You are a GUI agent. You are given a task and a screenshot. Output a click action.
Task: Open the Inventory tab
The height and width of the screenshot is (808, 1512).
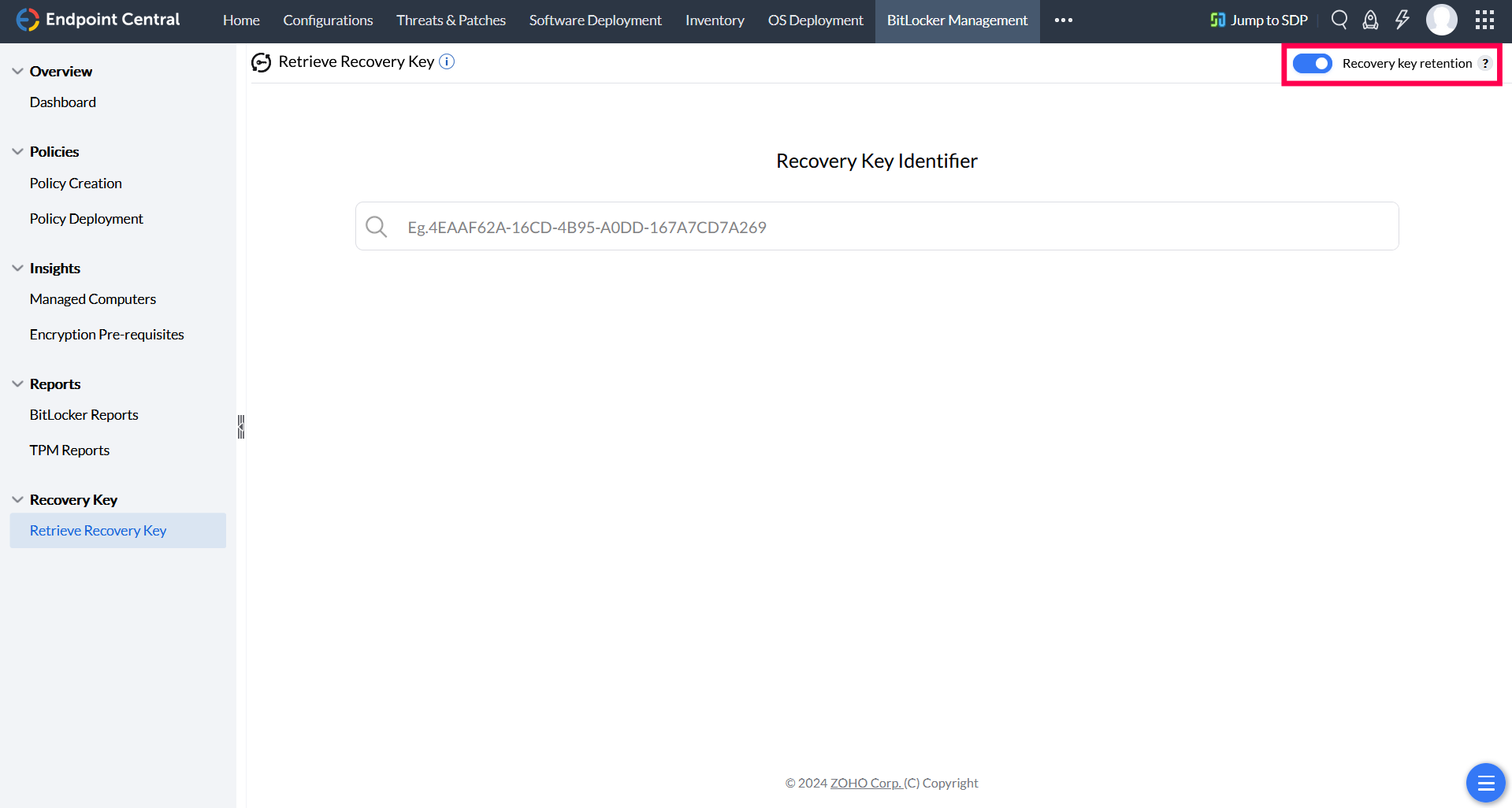(715, 20)
